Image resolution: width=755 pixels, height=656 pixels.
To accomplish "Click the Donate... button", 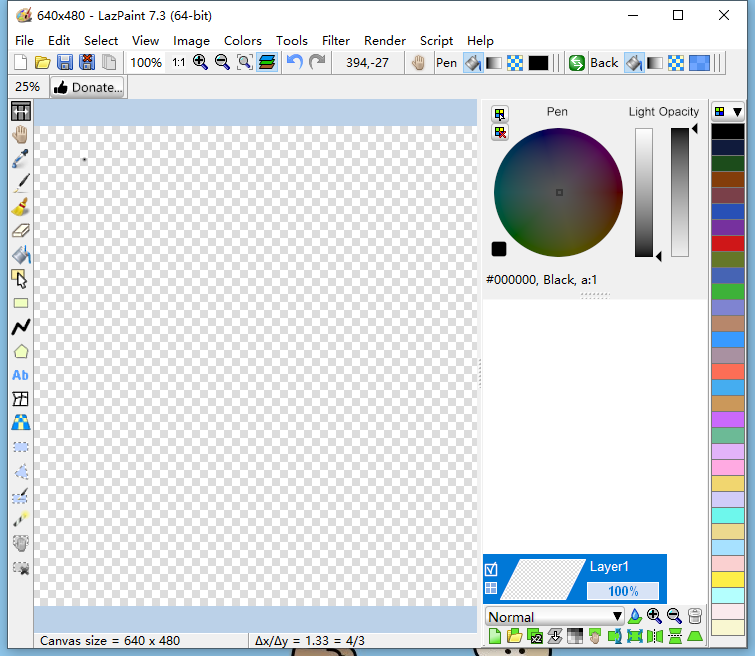I will (x=88, y=87).
